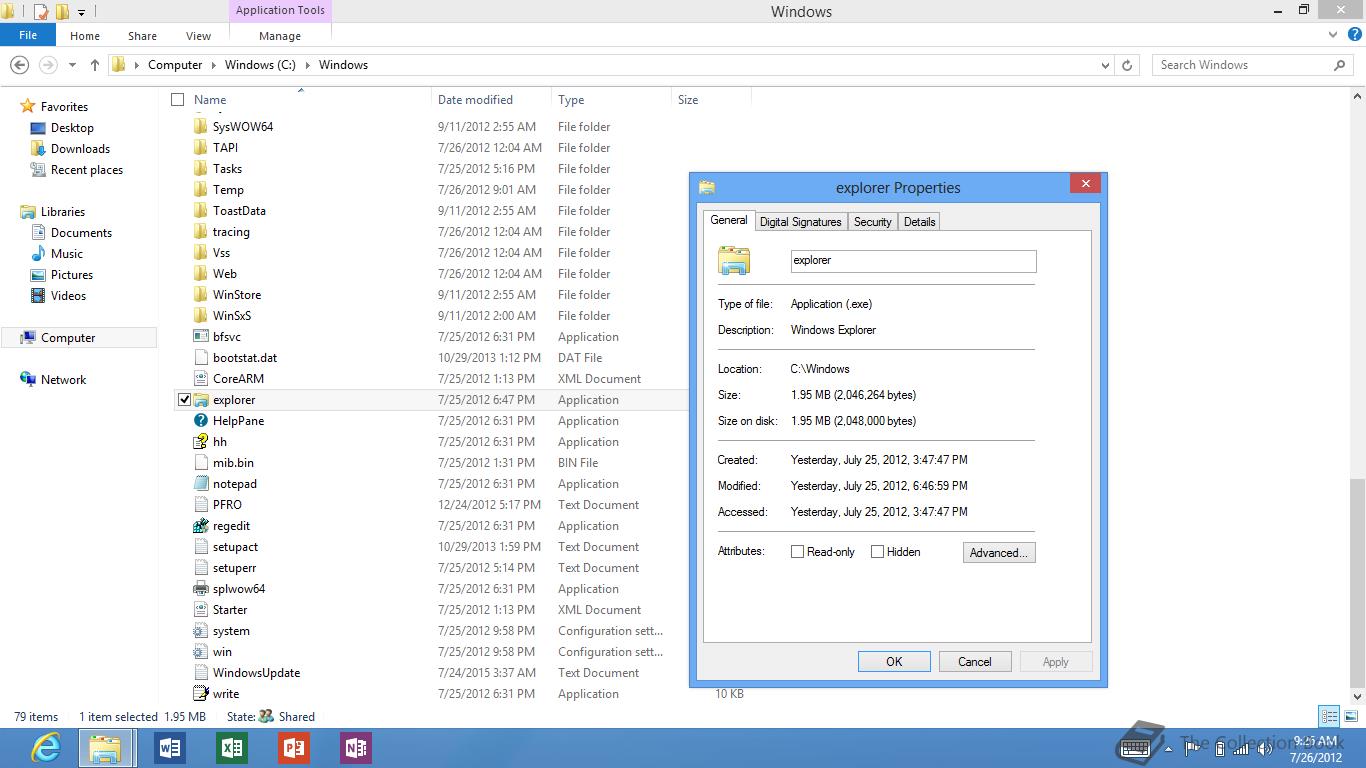Screen dimensions: 1366x768
Task: Open the Home ribbon tab
Action: click(x=85, y=35)
